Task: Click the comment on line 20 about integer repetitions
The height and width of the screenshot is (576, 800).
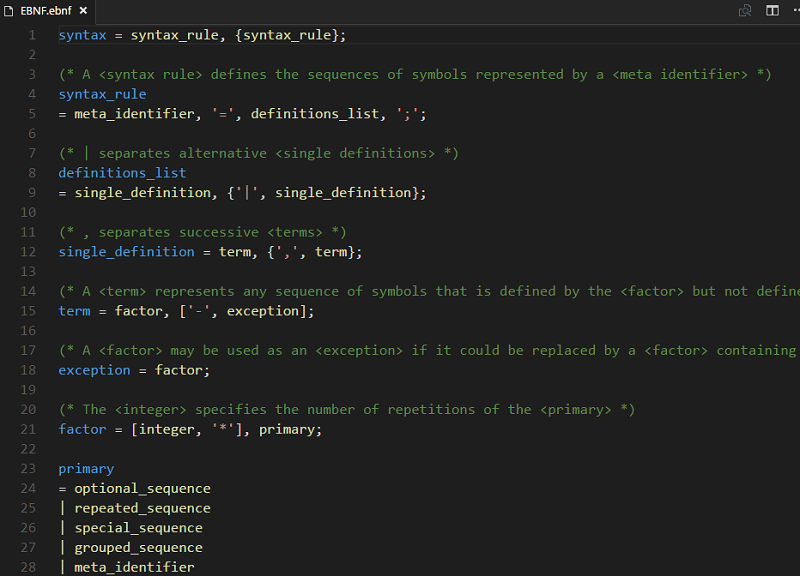Action: tap(347, 410)
